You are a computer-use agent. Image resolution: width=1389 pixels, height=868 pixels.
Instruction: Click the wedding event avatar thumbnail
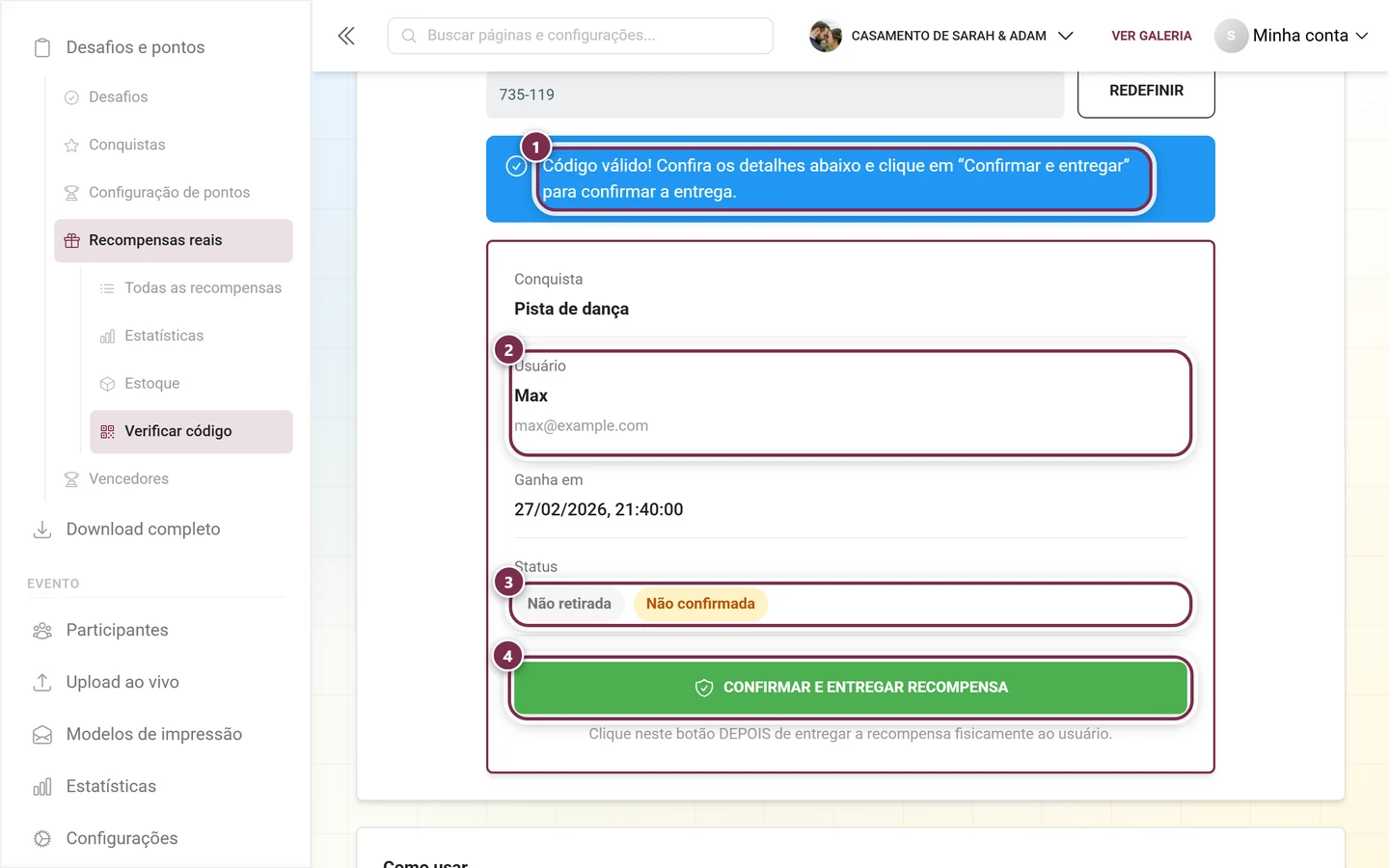click(826, 36)
